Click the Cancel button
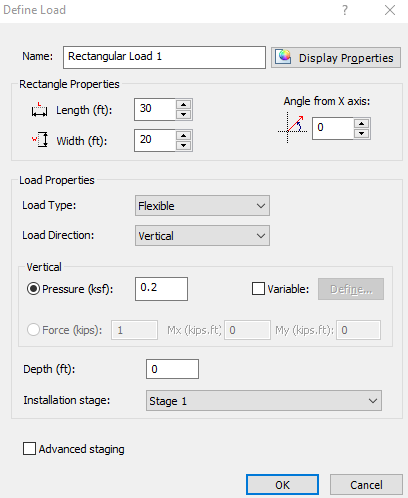 366,485
